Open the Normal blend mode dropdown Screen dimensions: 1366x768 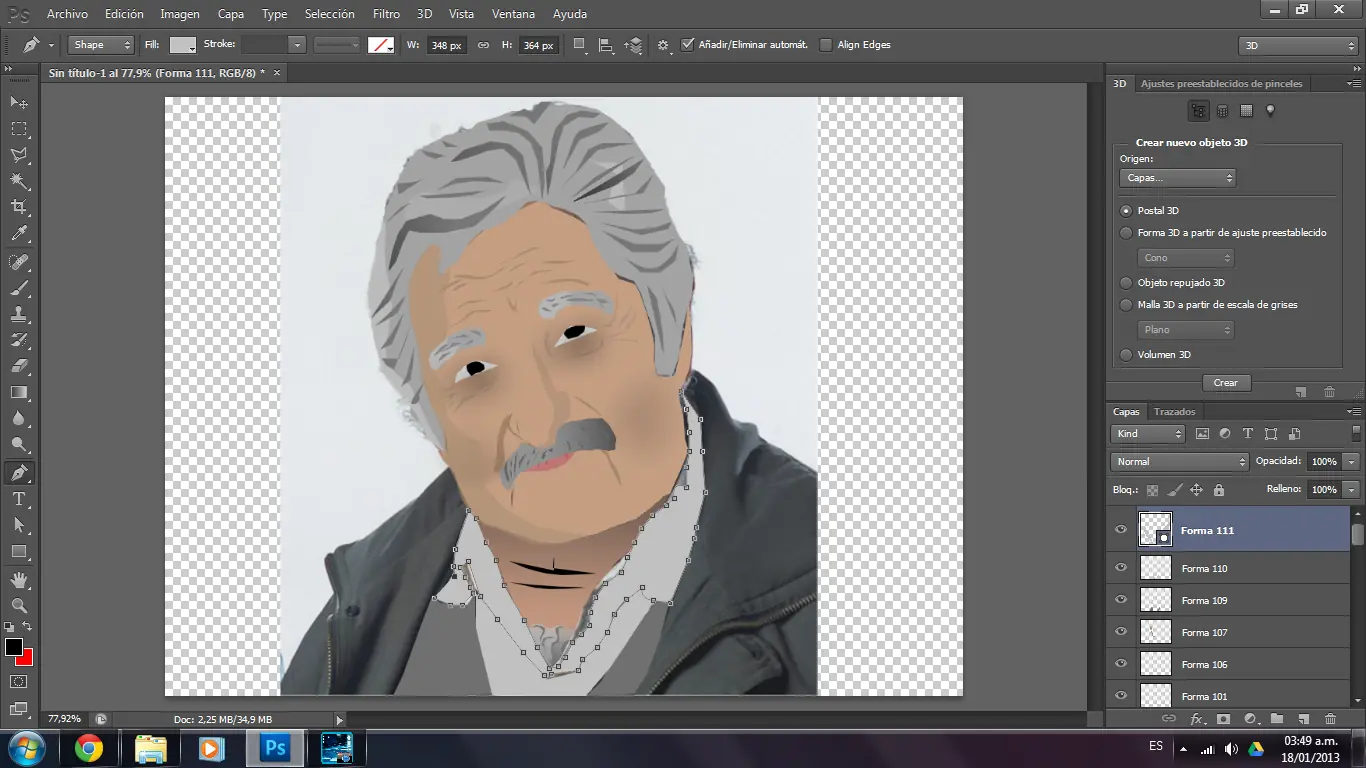click(1180, 462)
